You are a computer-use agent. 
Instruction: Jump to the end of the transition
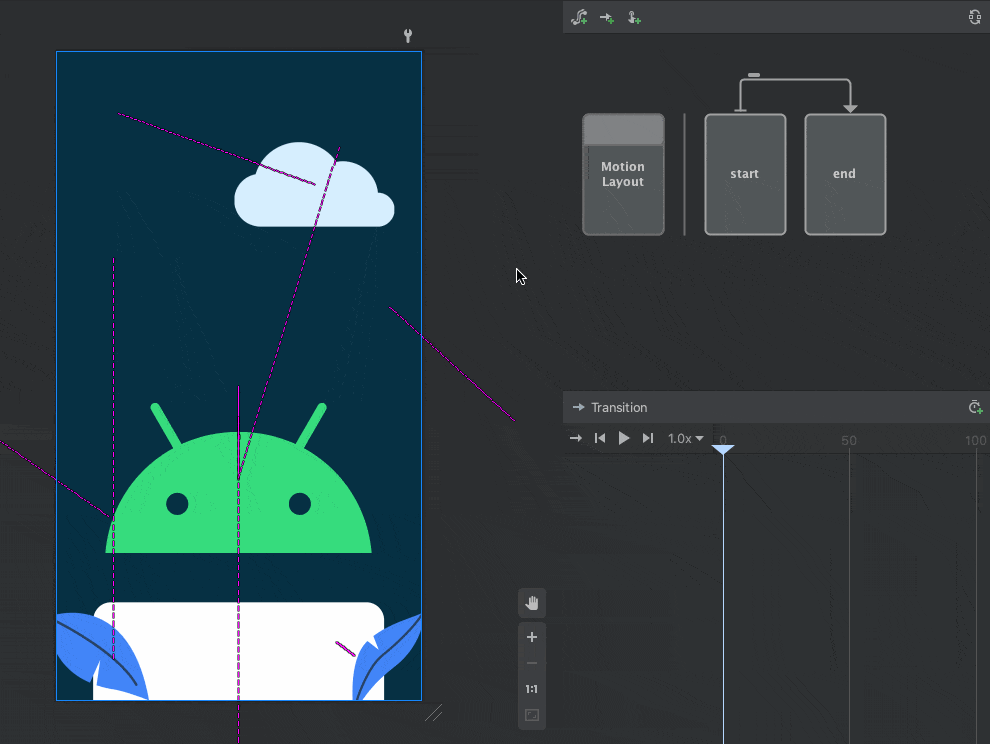647,437
